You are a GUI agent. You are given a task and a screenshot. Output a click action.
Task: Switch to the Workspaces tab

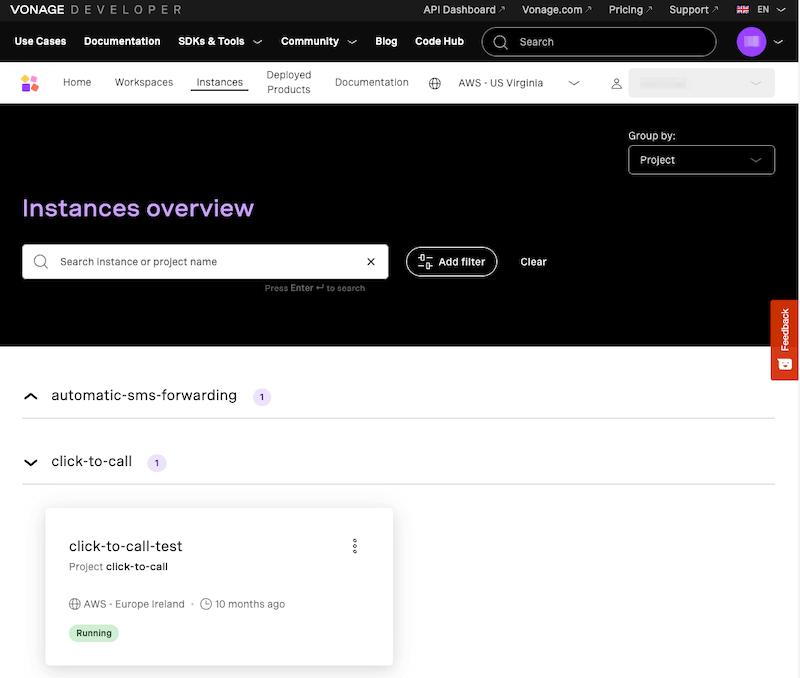click(143, 82)
